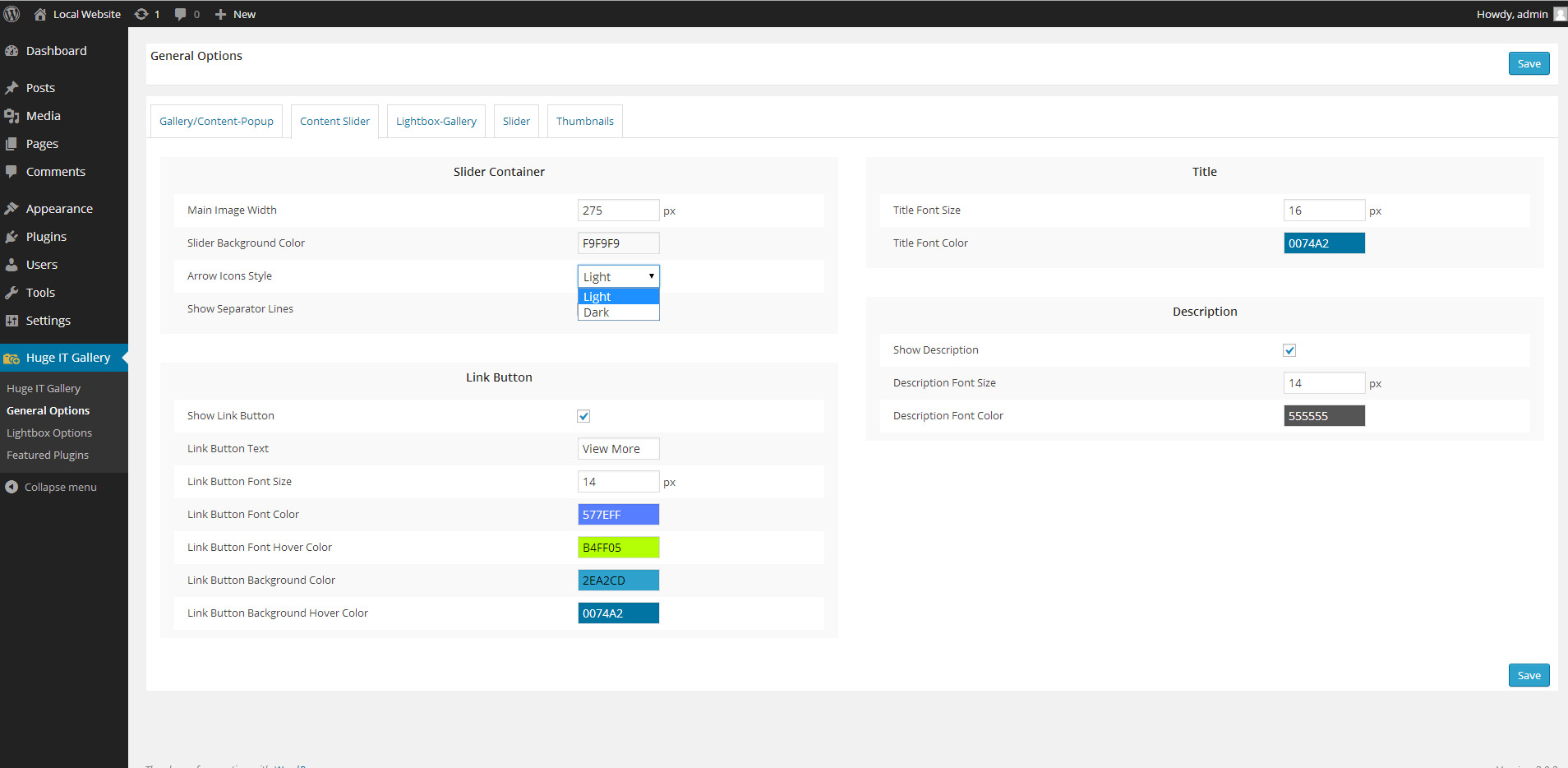This screenshot has width=1568, height=768.
Task: Switch to the Content Slider tab
Action: pos(334,121)
